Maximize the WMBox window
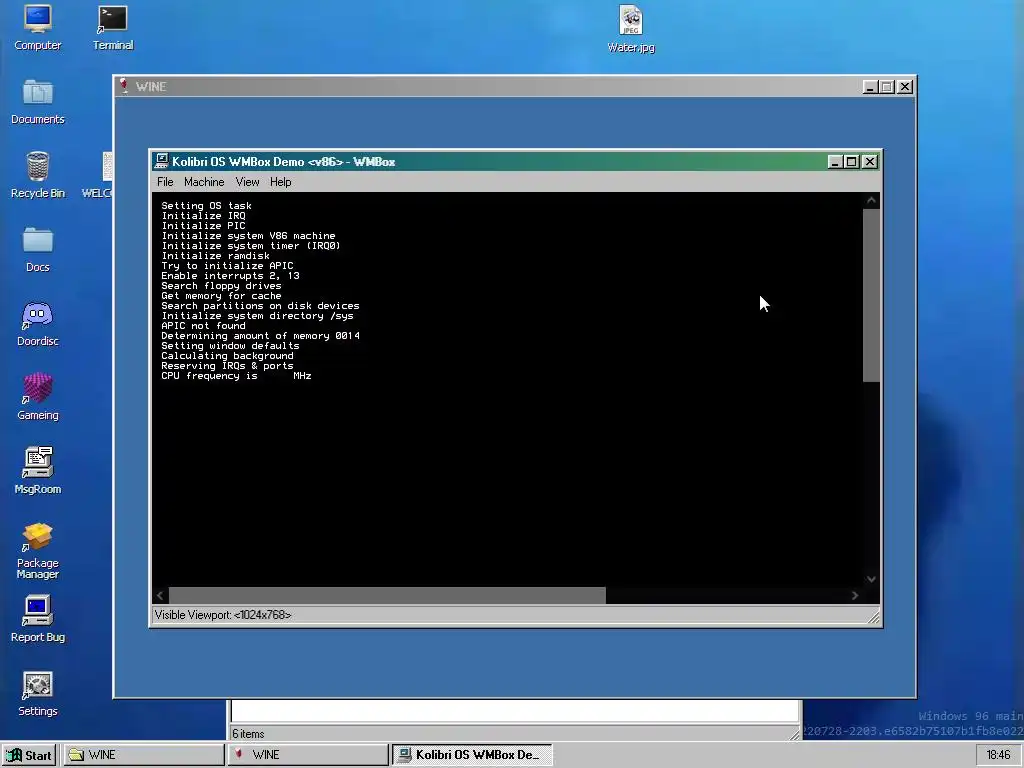Viewport: 1024px width, 768px height. [x=852, y=161]
